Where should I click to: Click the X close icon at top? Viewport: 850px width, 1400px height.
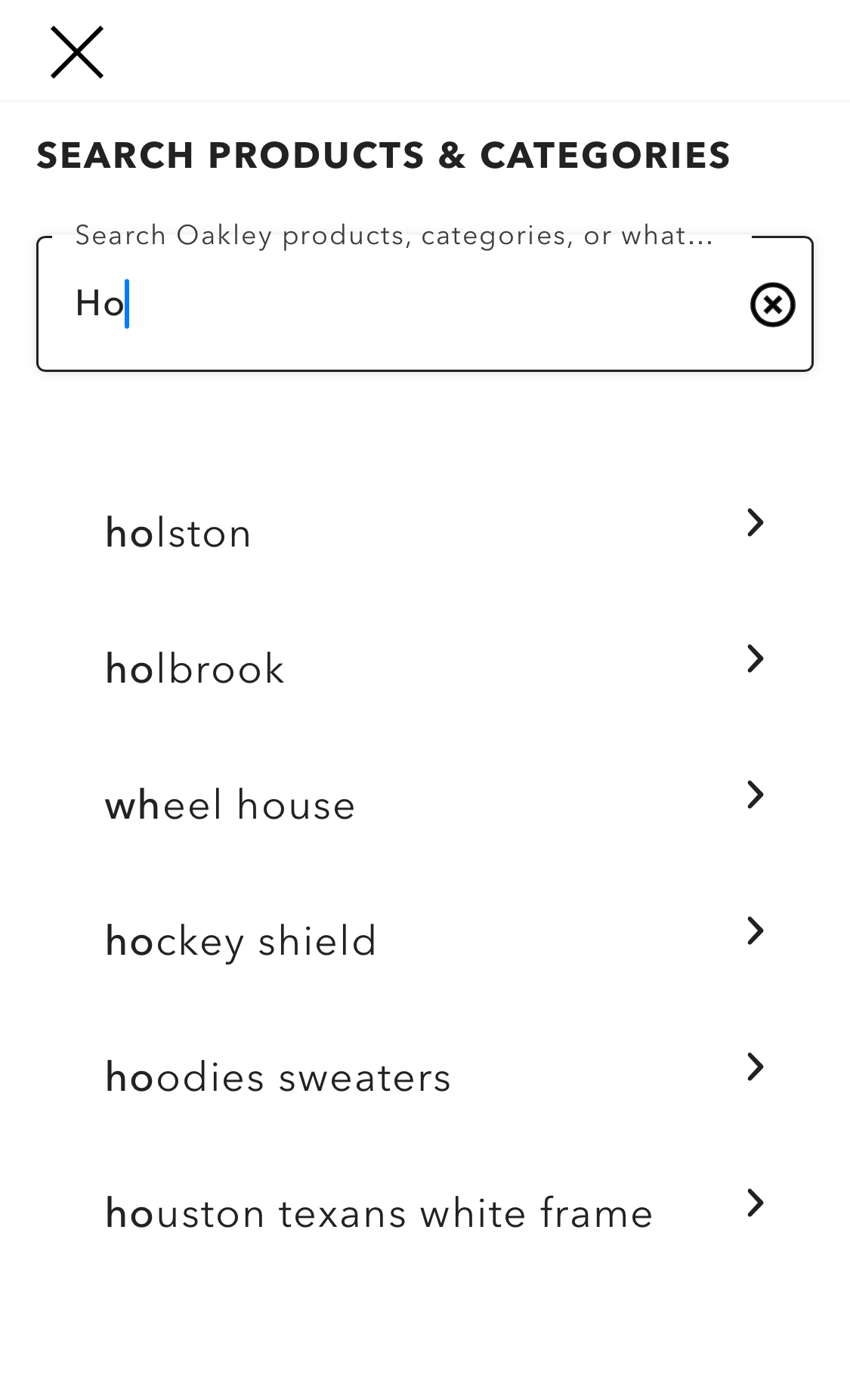[77, 51]
